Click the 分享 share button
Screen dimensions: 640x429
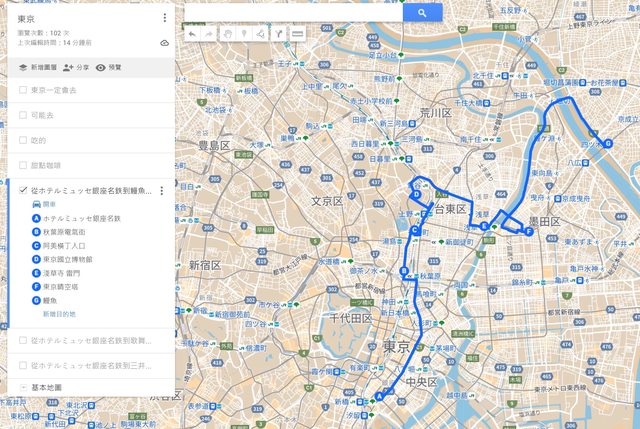pos(76,67)
